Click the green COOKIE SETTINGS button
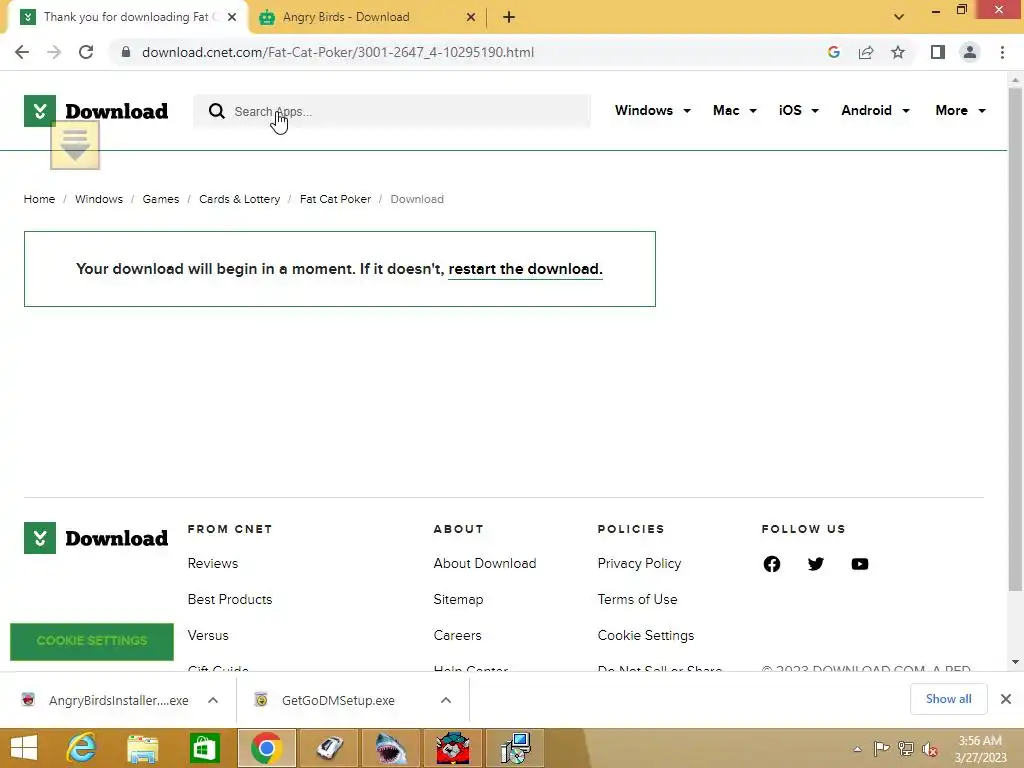This screenshot has width=1024, height=768. (x=92, y=641)
